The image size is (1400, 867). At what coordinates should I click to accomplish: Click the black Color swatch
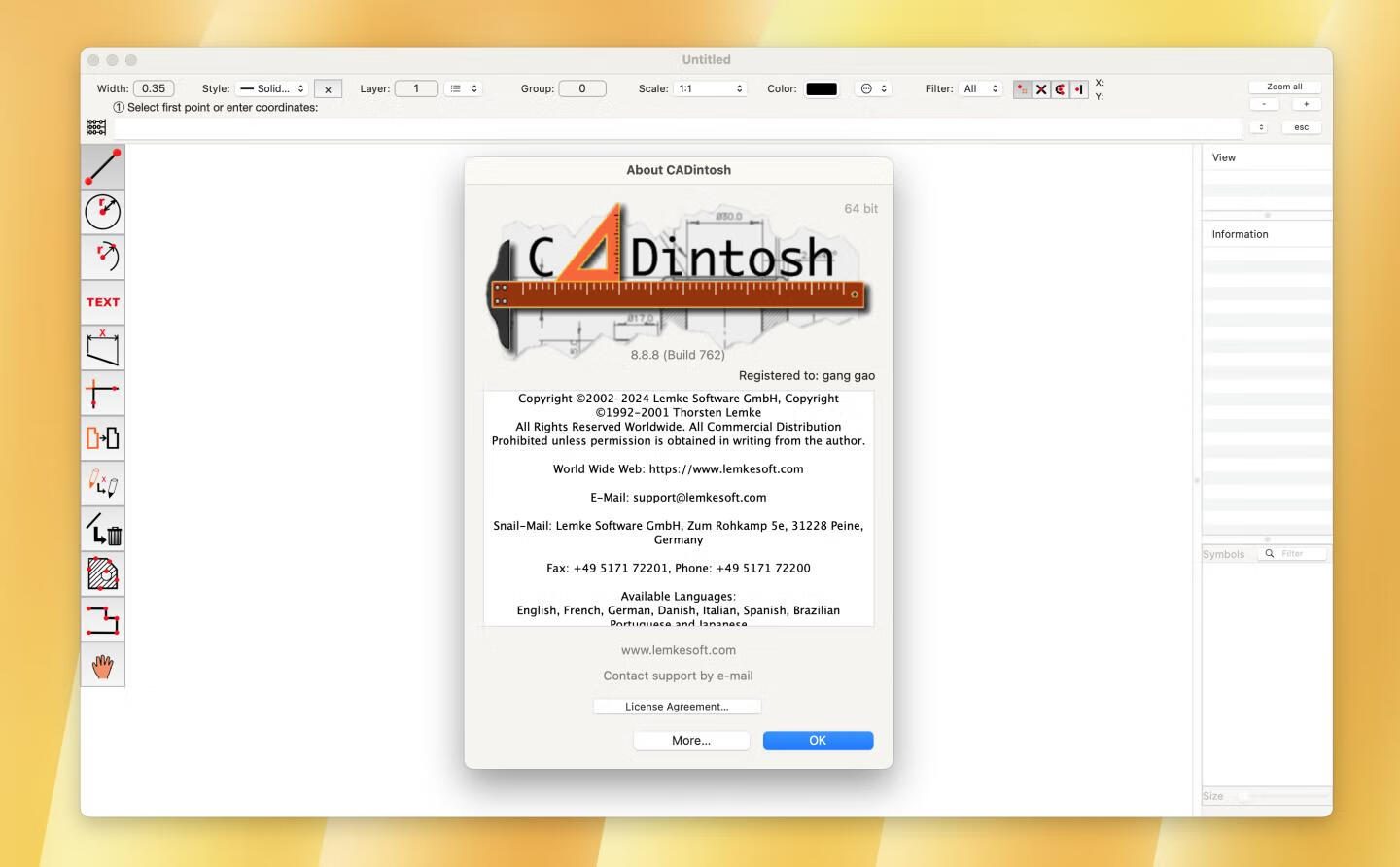click(822, 88)
